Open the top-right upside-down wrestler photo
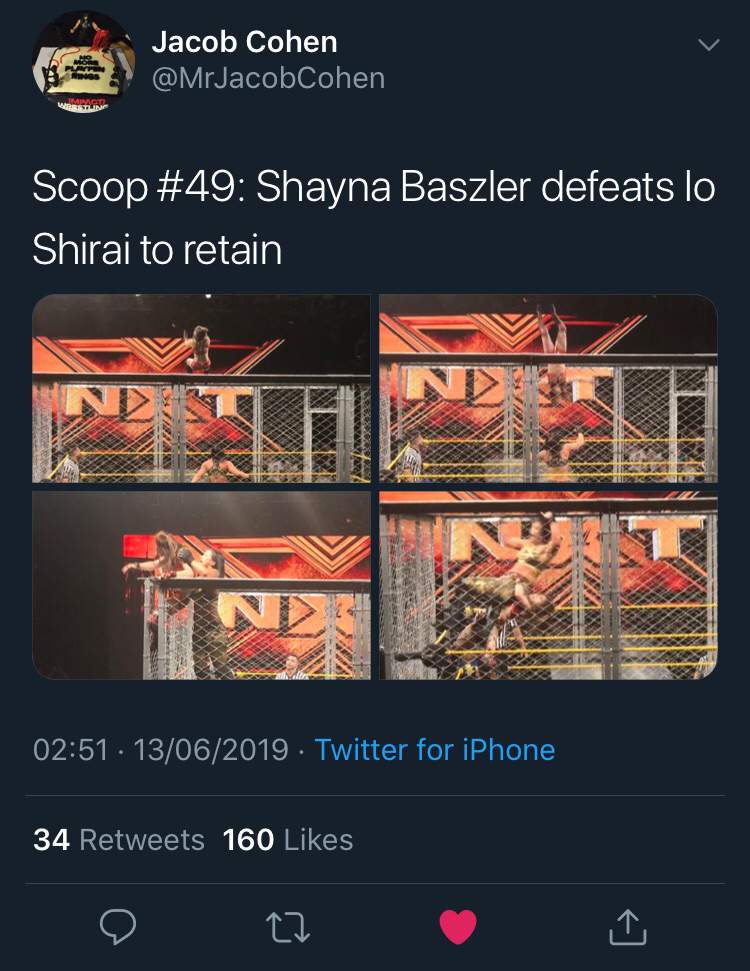Image resolution: width=750 pixels, height=971 pixels. [548, 388]
